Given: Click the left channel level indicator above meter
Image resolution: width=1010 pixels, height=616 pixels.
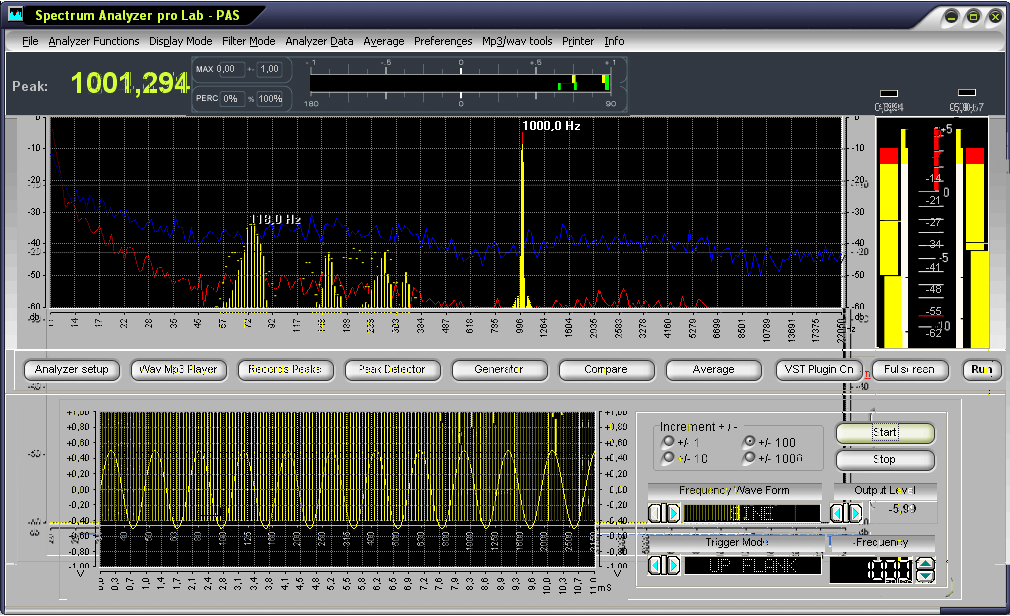Looking at the screenshot, I should (x=889, y=93).
